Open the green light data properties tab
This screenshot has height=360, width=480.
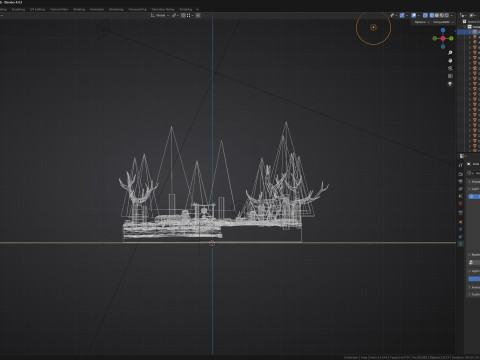(461, 244)
